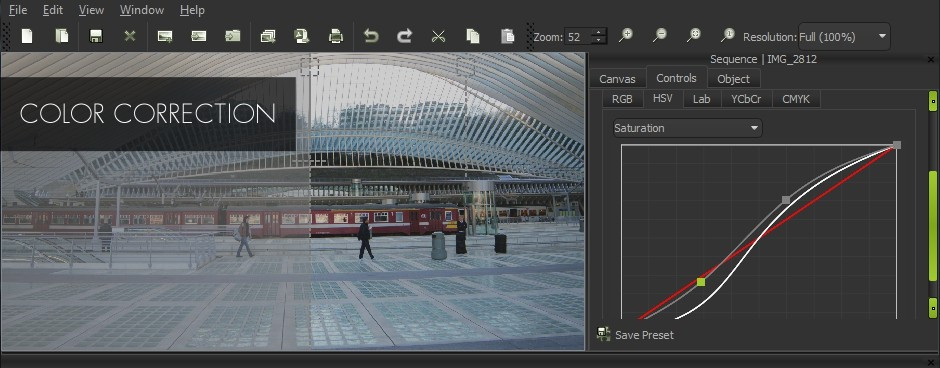Click the green X close-project icon
Screen dimensions: 940x368
(x=129, y=36)
